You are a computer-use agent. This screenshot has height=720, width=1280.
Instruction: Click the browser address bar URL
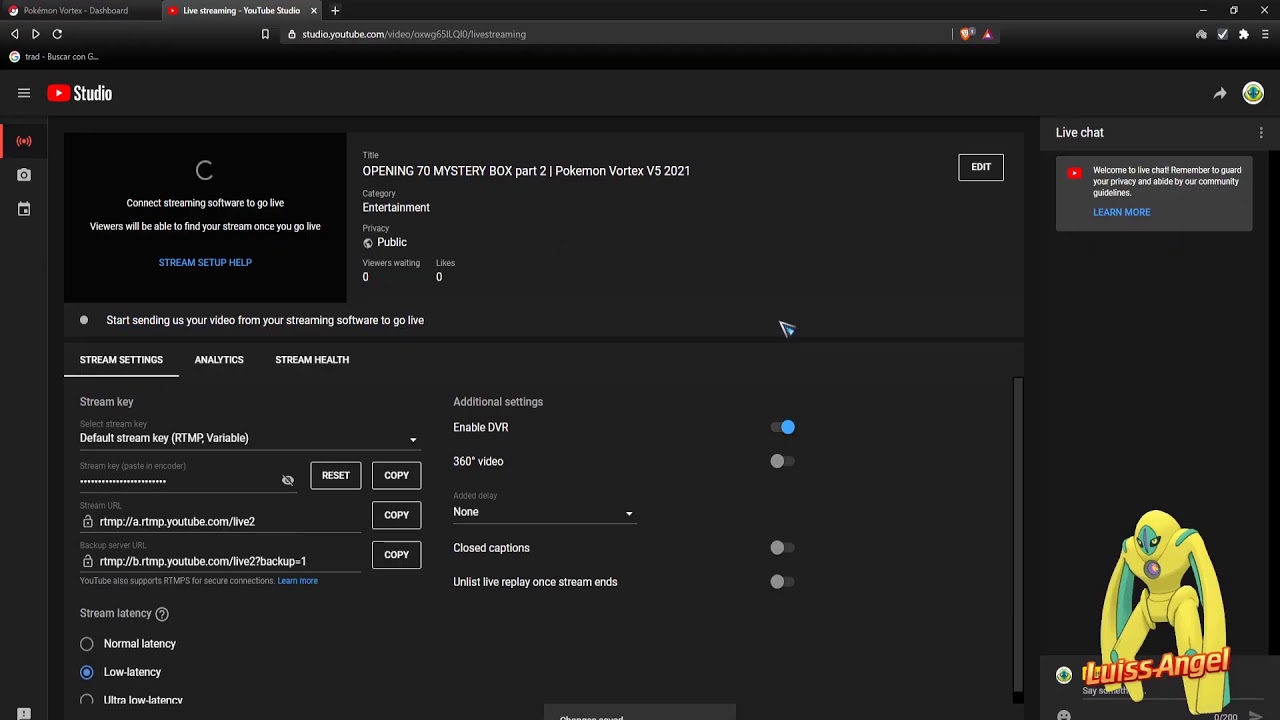pos(414,34)
